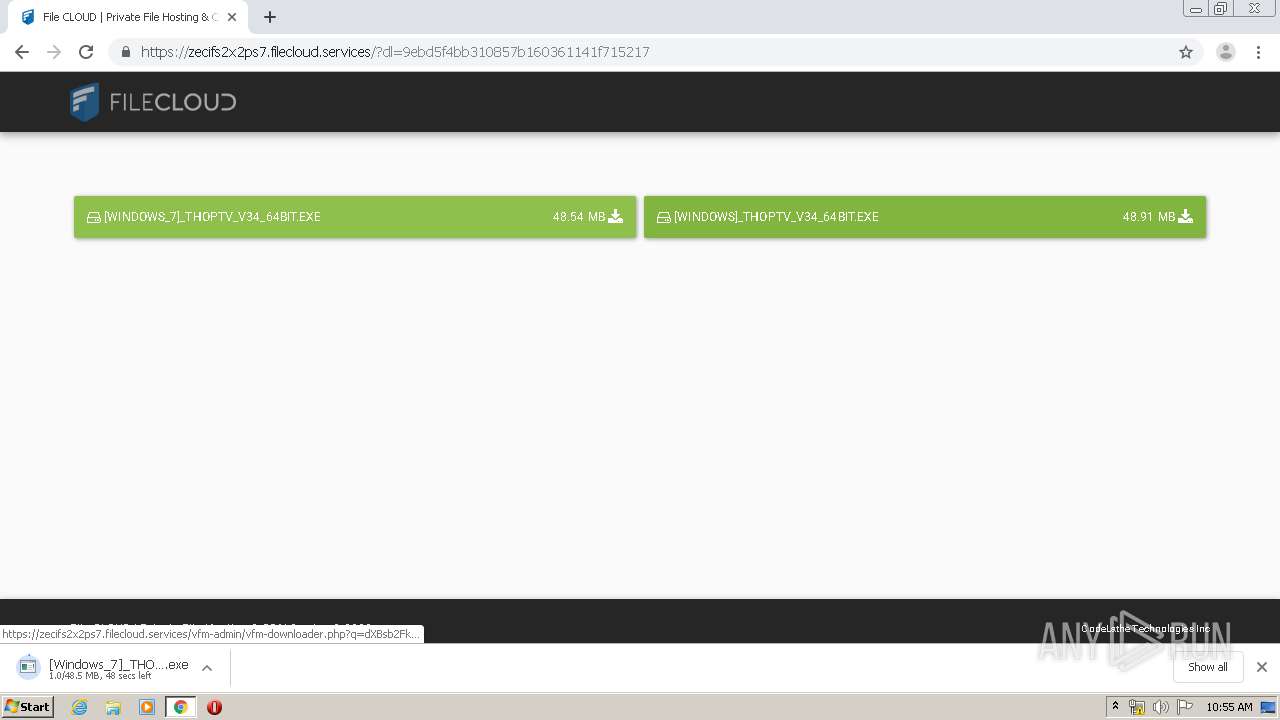Click download arrow icon beside 48.54 MB
Image resolution: width=1280 pixels, height=720 pixels.
click(616, 216)
